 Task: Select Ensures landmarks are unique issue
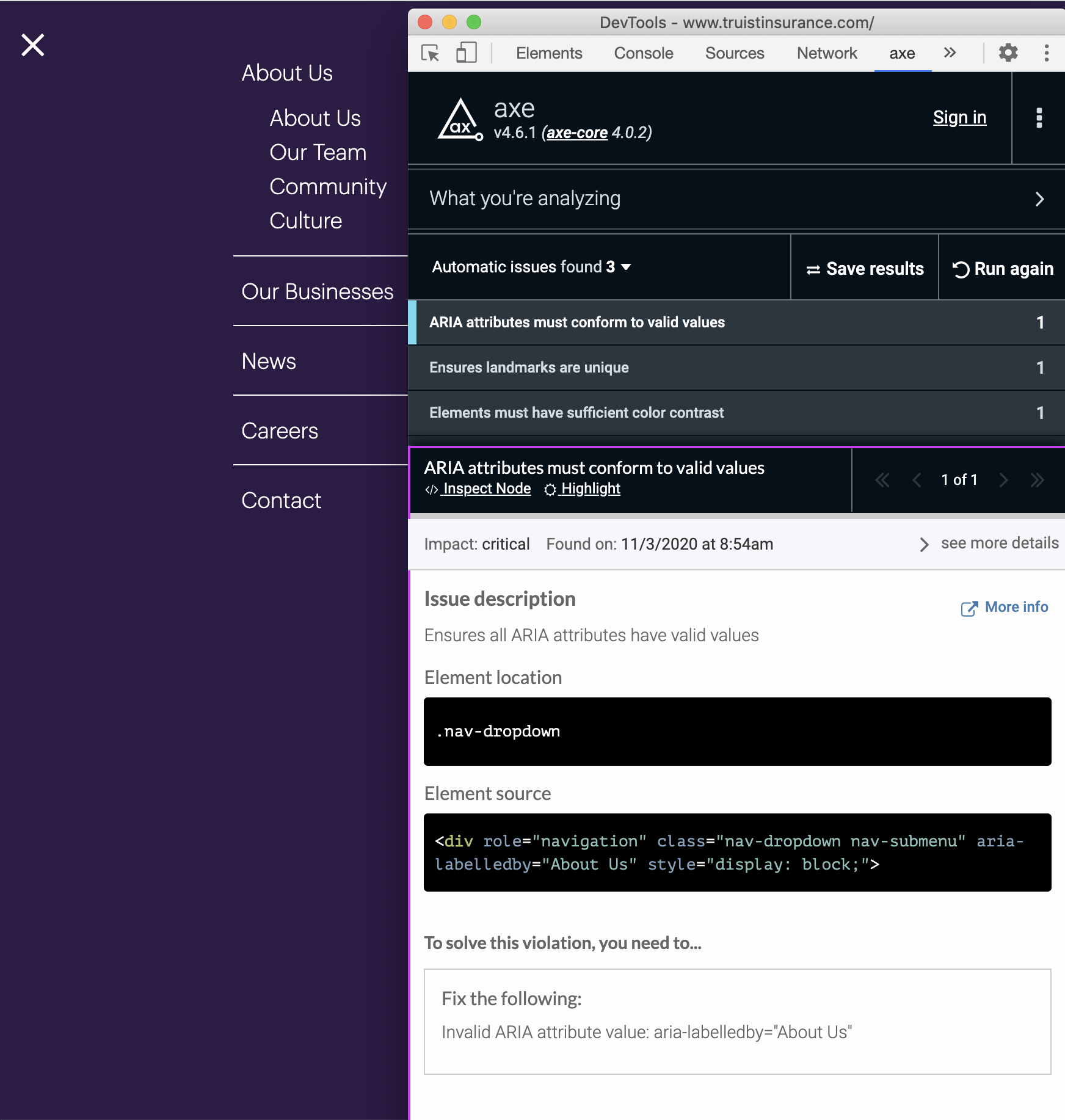736,368
